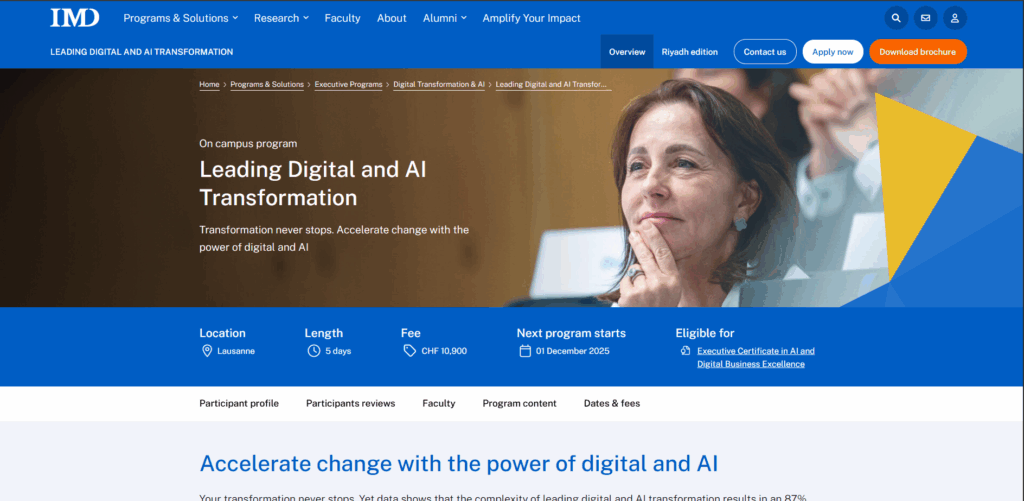Click the calendar icon by 01 December
This screenshot has height=501, width=1024.
[525, 351]
